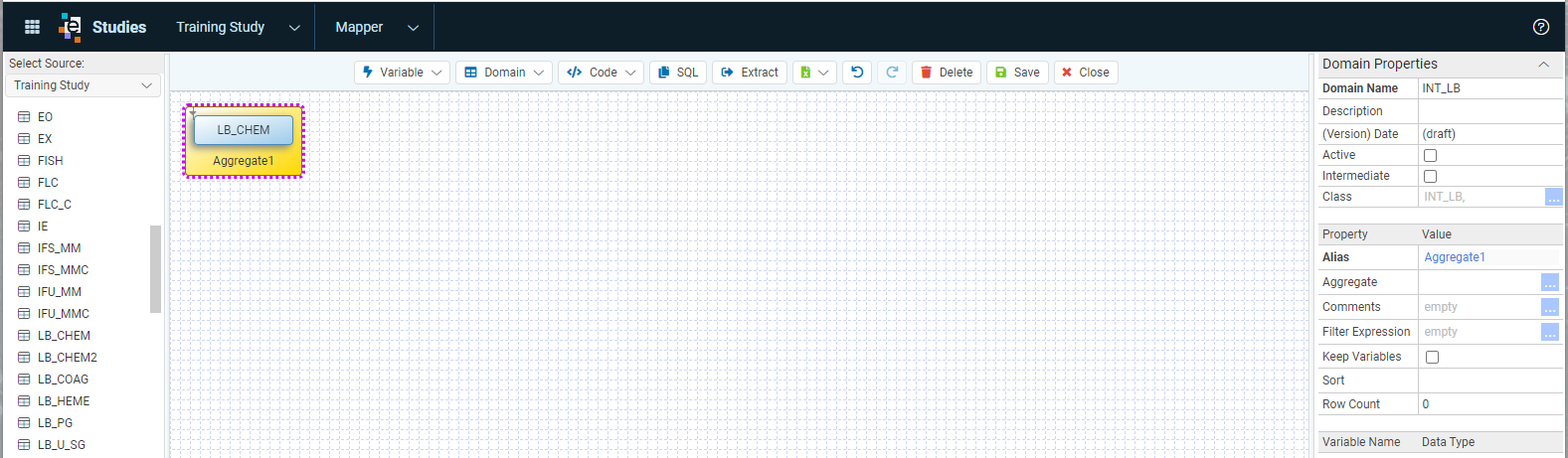Open the Training Study header menu

coord(238,27)
